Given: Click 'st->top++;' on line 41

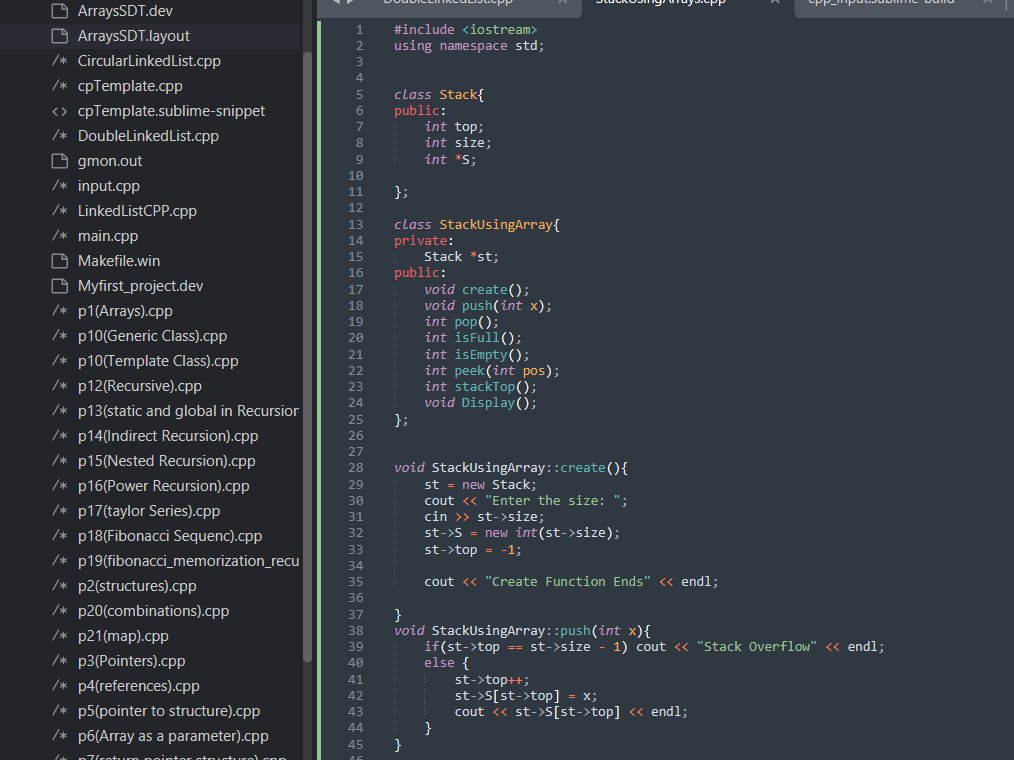Looking at the screenshot, I should point(492,680).
